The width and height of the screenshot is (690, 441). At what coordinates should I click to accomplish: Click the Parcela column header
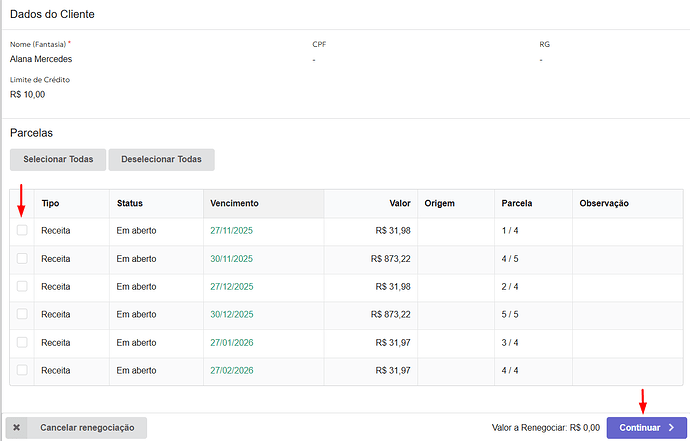tap(517, 203)
